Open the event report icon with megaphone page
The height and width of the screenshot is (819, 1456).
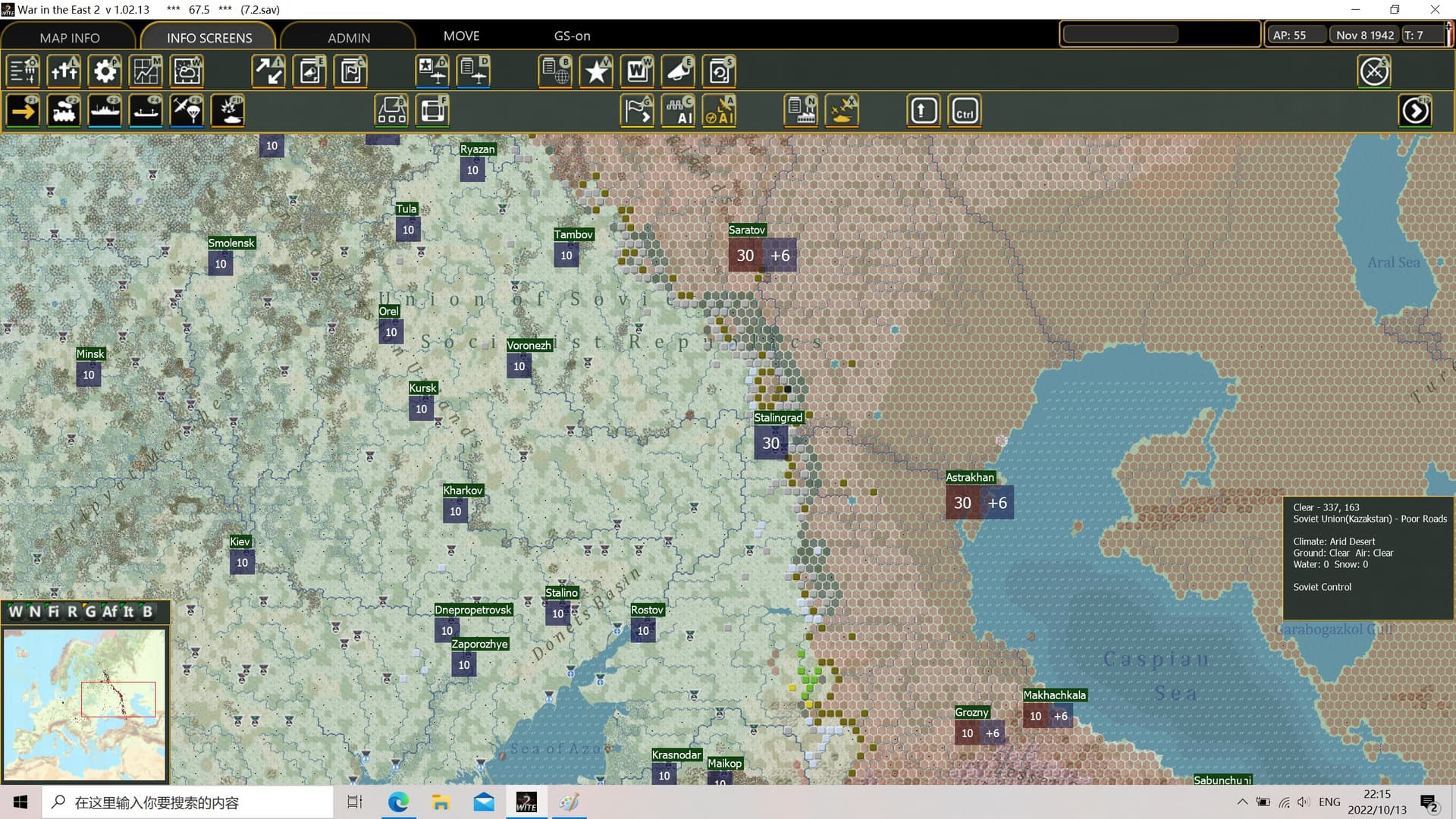[309, 71]
